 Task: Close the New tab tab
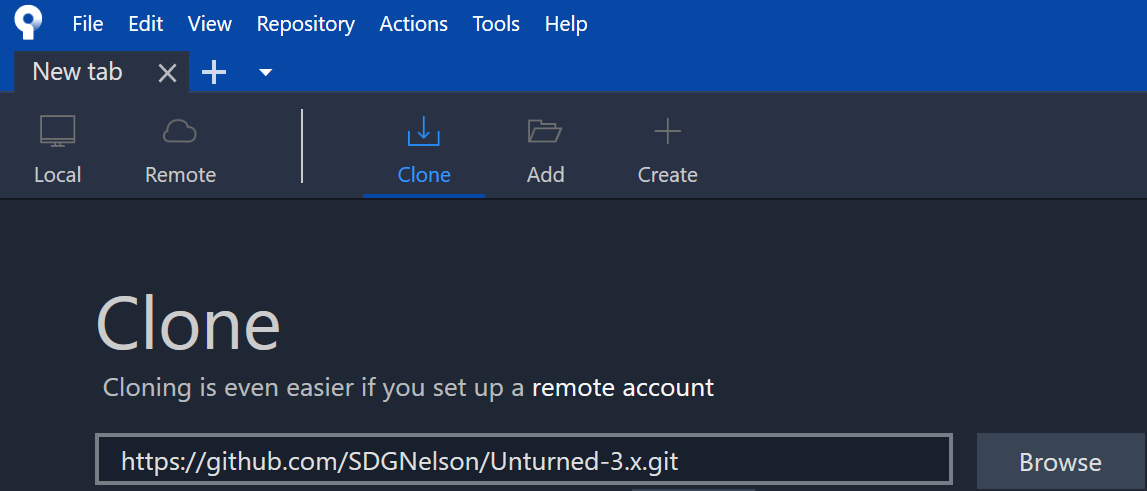[168, 72]
